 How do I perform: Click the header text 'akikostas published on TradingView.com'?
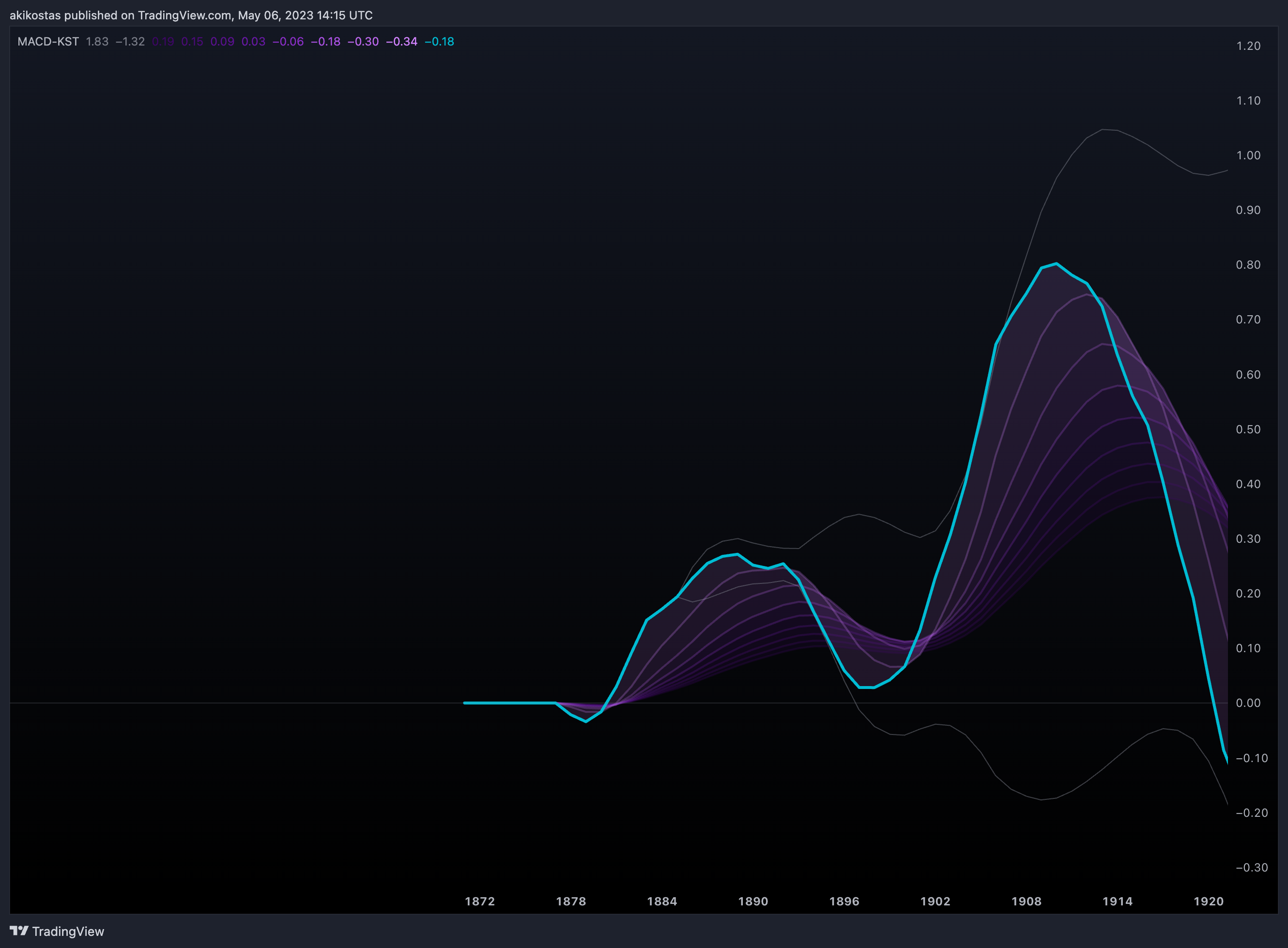[121, 15]
